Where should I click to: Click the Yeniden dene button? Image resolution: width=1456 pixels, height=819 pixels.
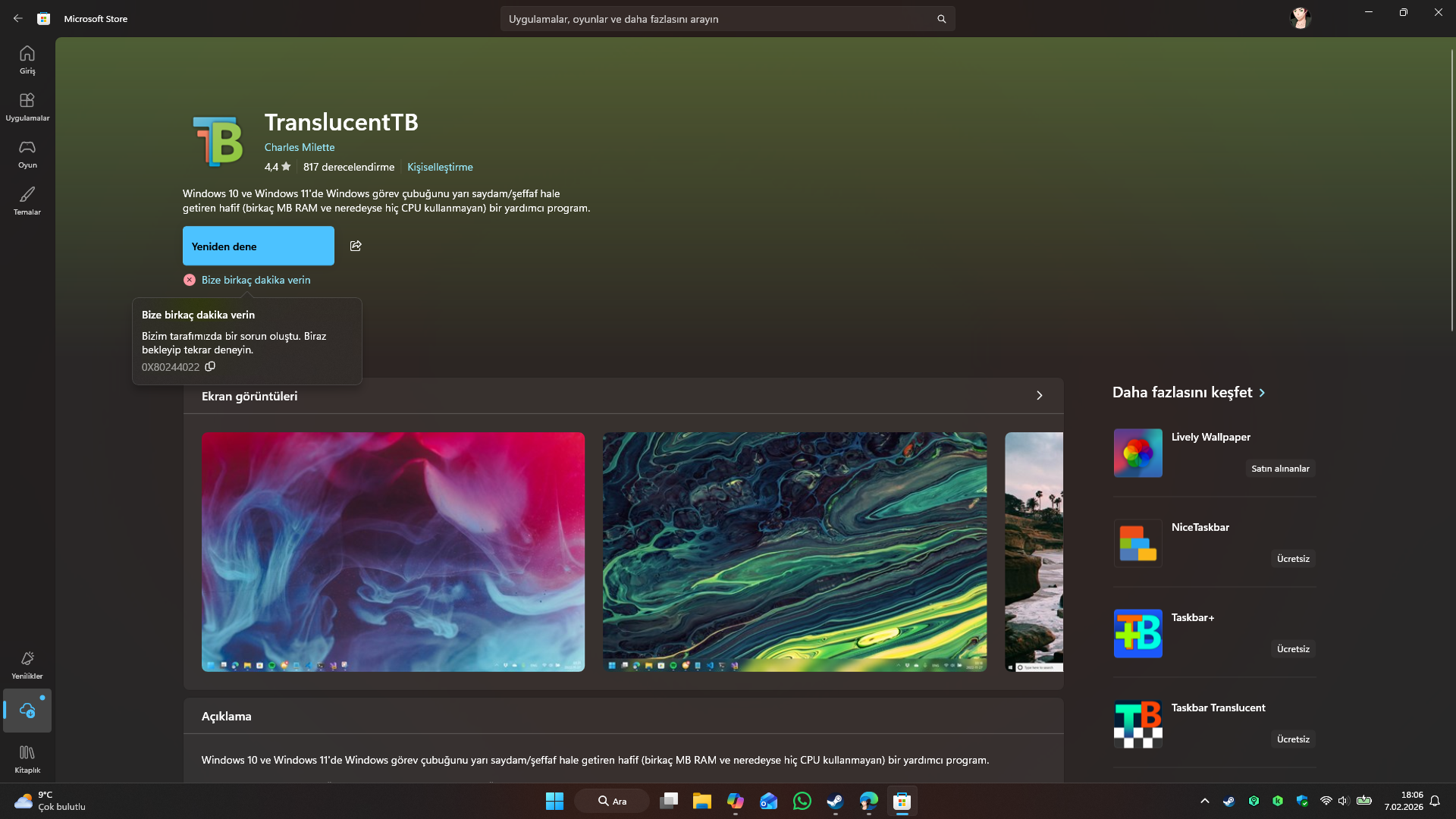(258, 246)
